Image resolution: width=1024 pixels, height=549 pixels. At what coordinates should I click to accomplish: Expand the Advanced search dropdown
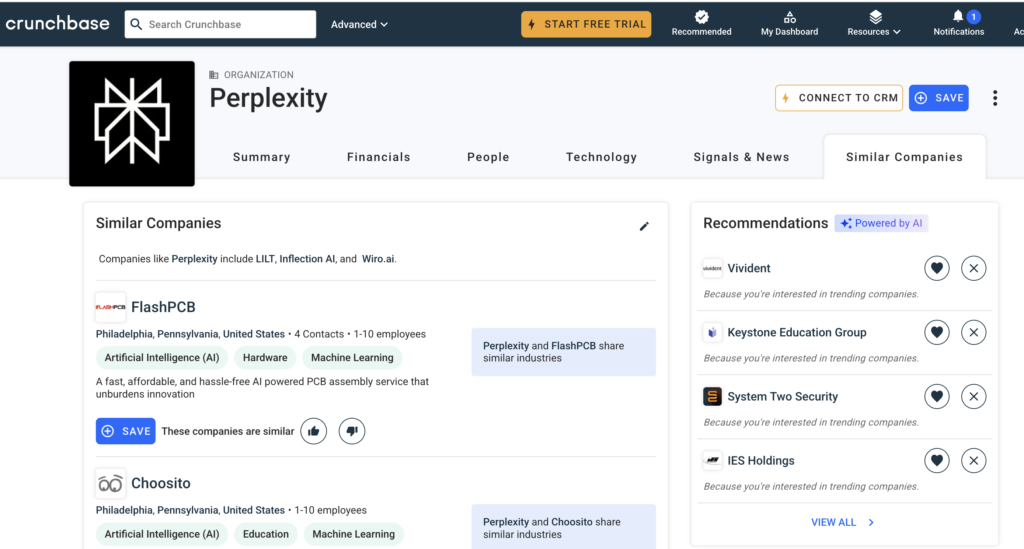click(359, 24)
